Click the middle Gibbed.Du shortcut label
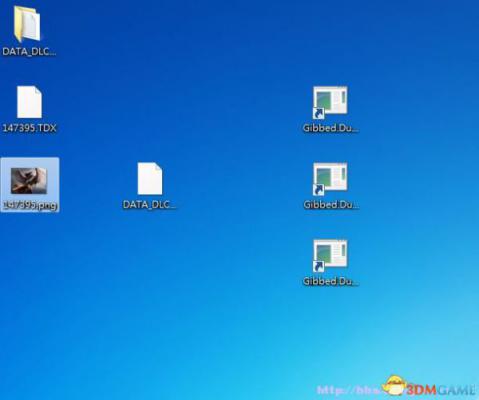The image size is (479, 400). pos(331,204)
